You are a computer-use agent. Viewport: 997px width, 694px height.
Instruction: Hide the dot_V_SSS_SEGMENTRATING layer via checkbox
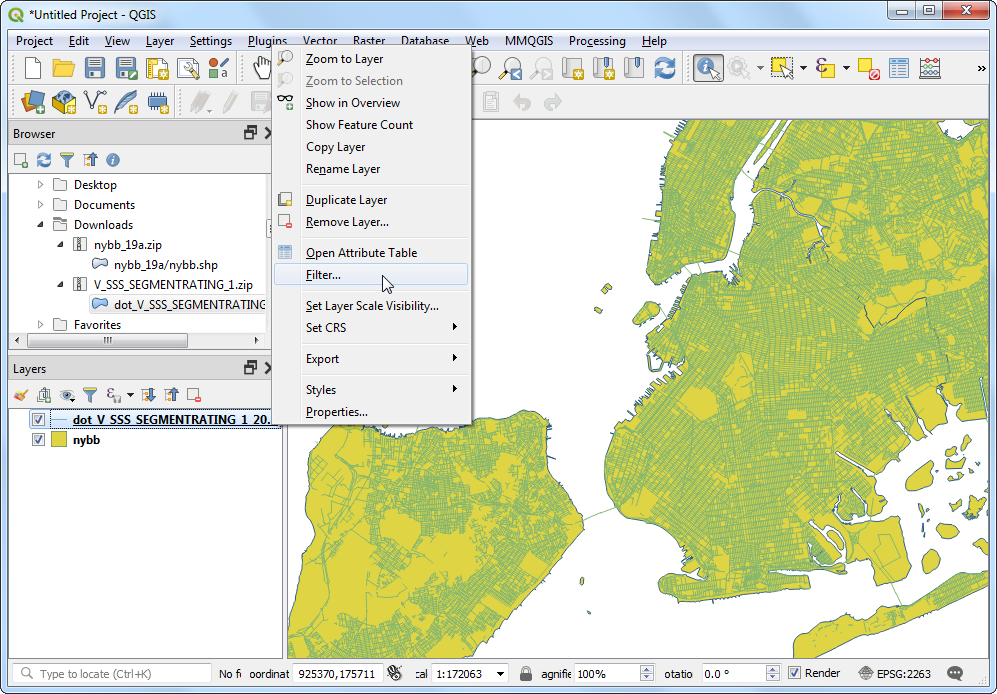coord(39,420)
